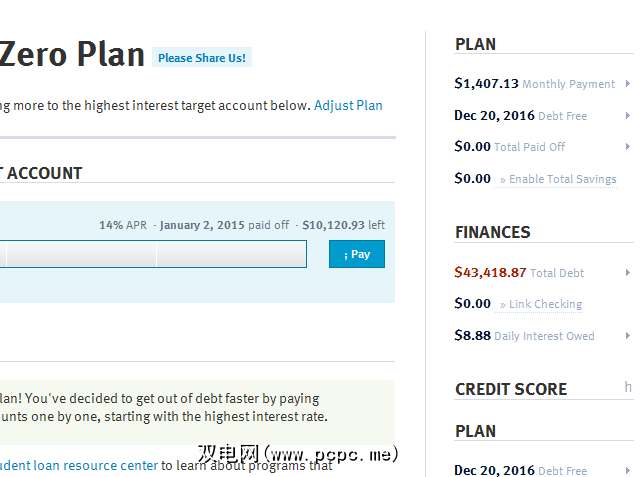
Task: Click the Please Share Us! button
Action: click(x=202, y=58)
